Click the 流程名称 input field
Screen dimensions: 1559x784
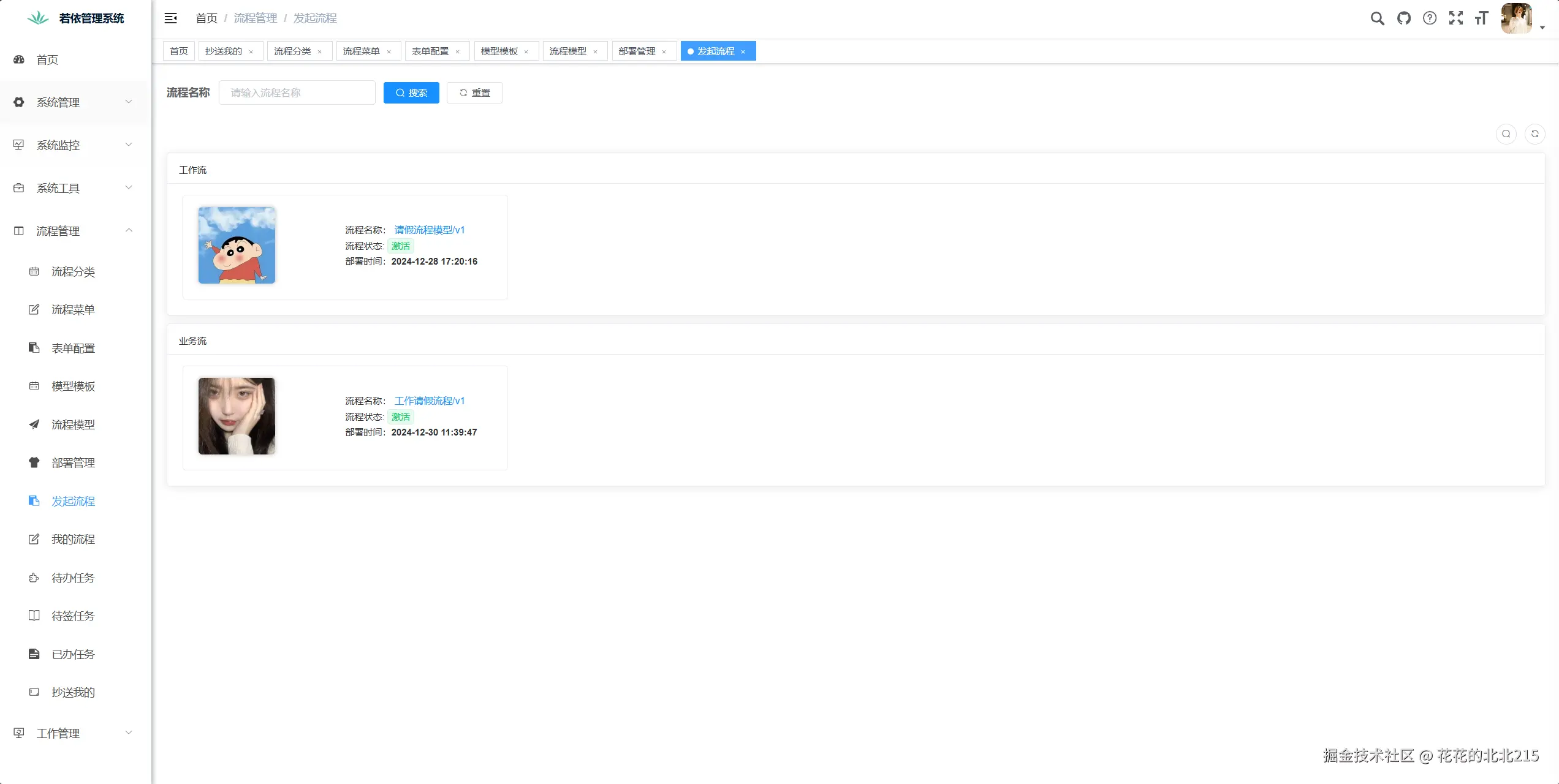(x=297, y=93)
